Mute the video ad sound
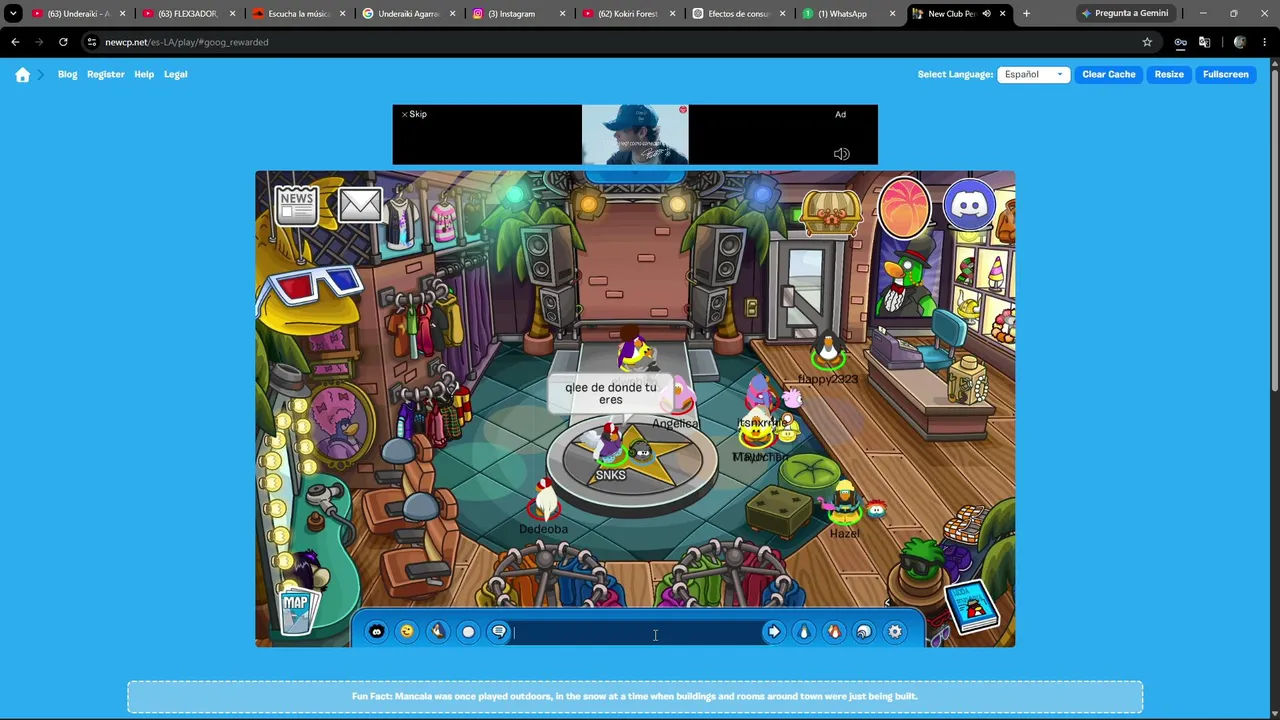 [x=842, y=154]
